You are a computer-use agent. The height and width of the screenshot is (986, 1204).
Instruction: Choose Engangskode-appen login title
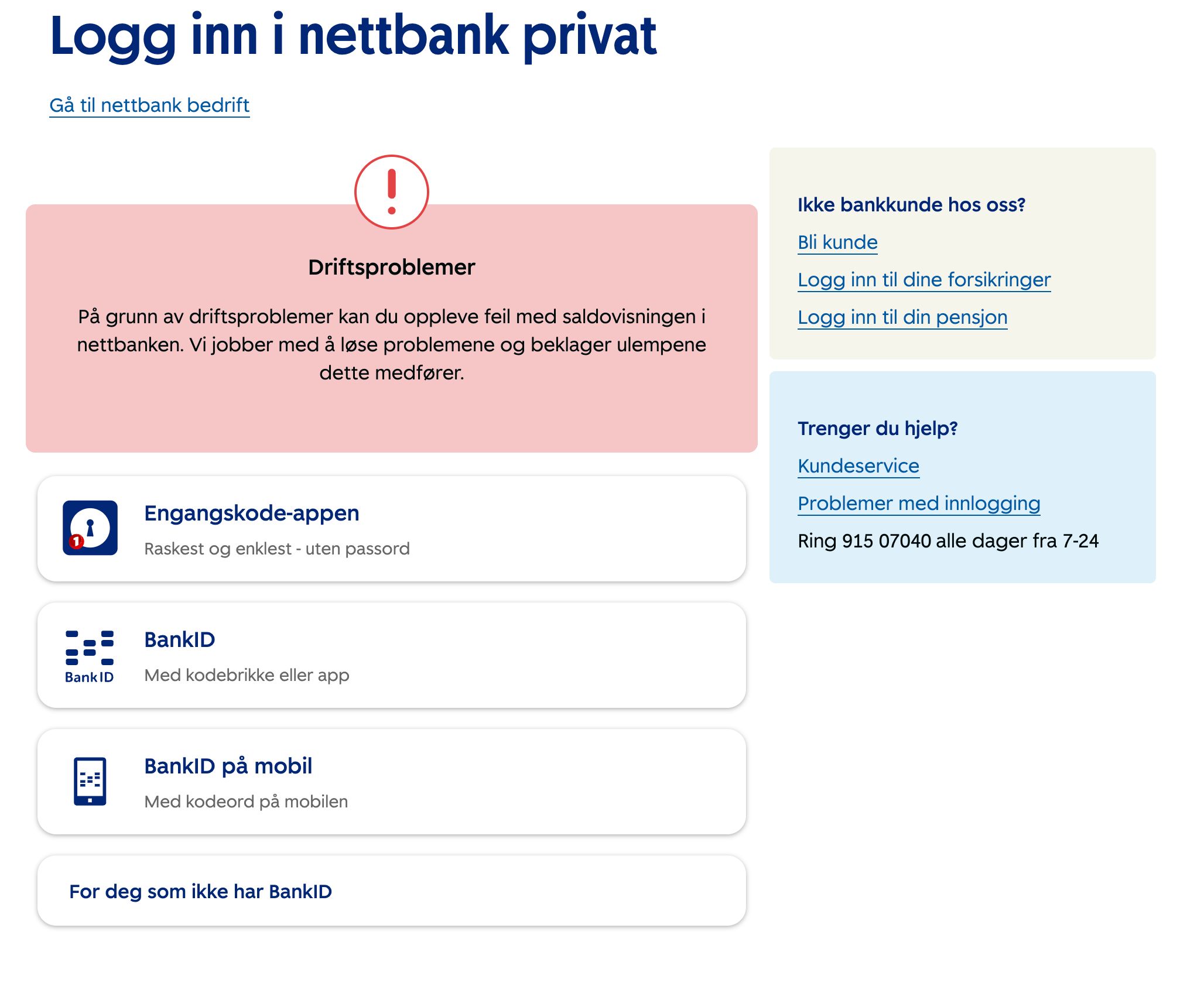point(252,513)
